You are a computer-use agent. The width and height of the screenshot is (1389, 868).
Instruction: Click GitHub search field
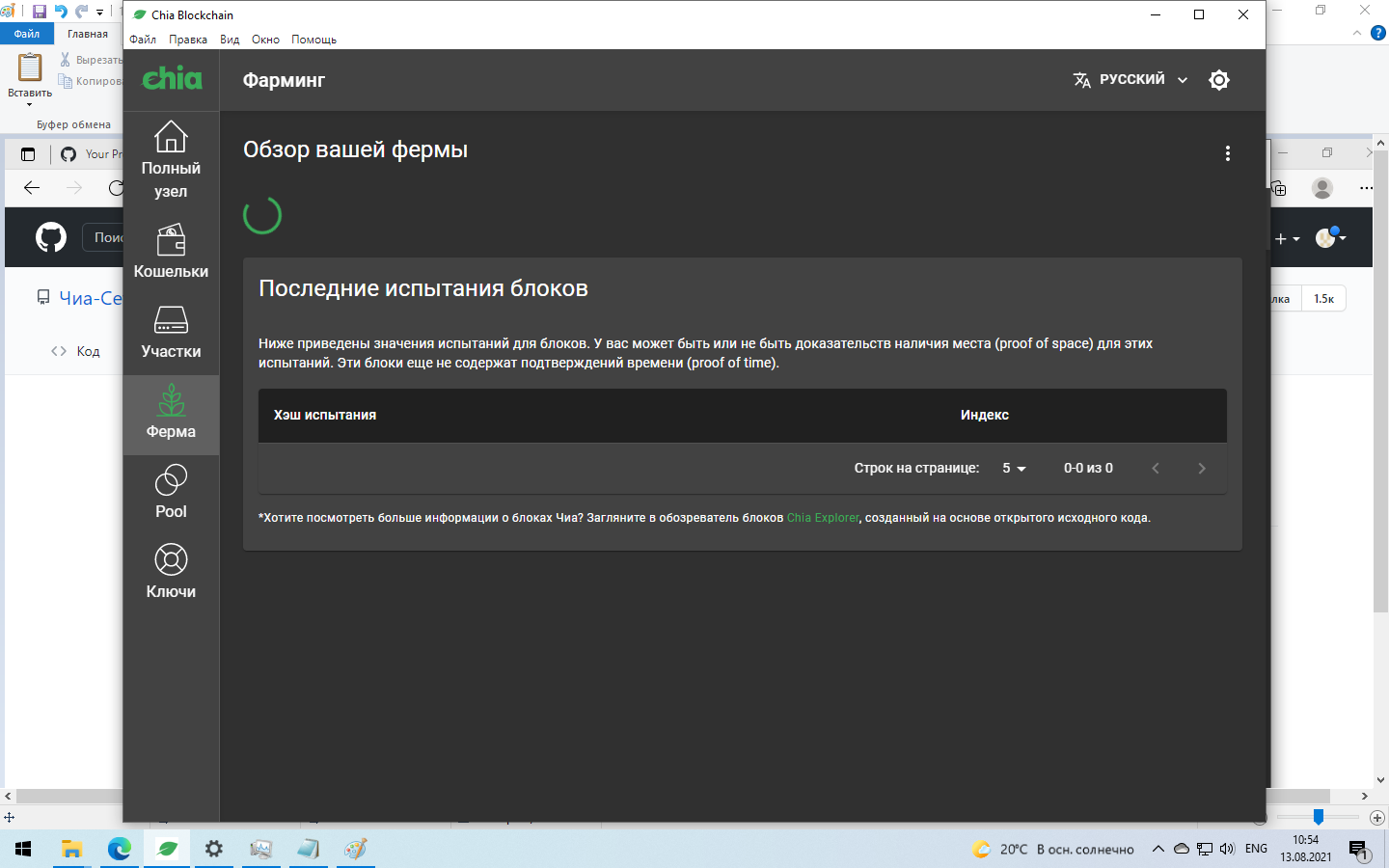(x=103, y=237)
